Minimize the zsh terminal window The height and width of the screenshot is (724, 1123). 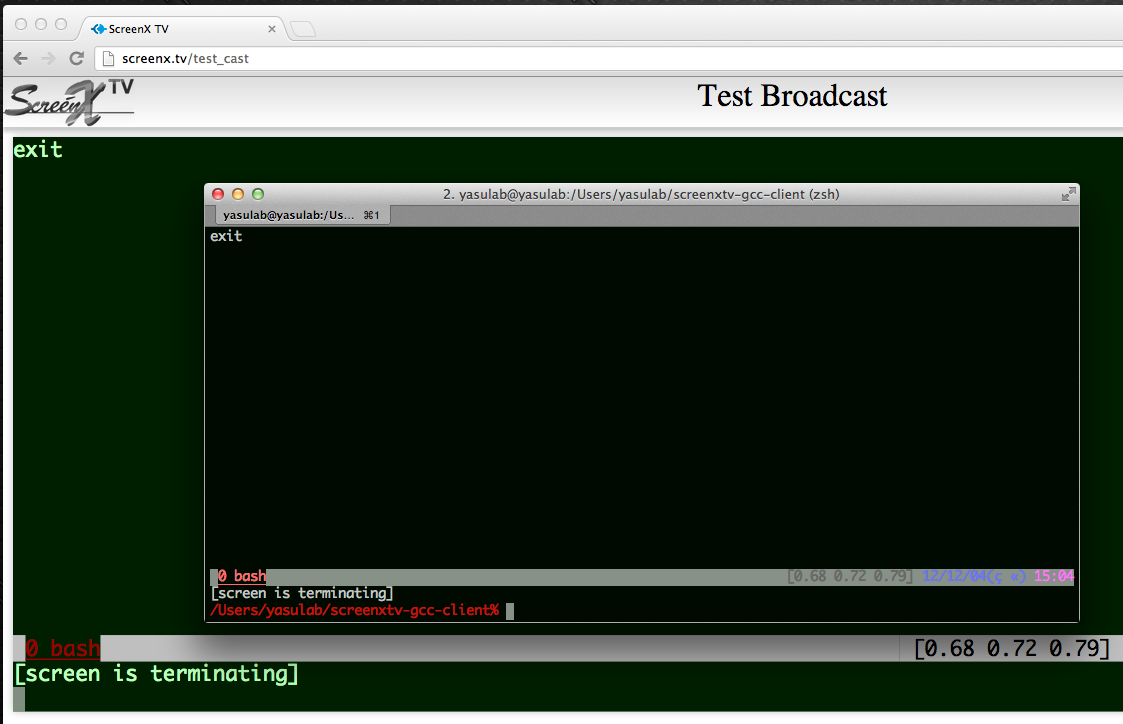(x=238, y=194)
